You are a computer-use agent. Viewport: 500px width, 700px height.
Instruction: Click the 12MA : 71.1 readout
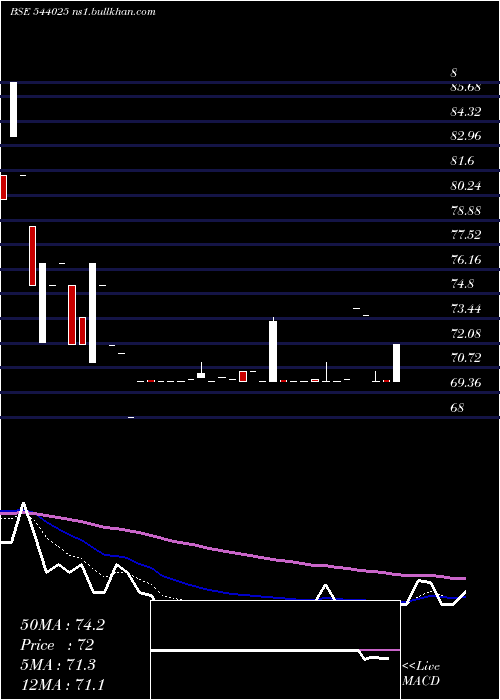coord(62,684)
